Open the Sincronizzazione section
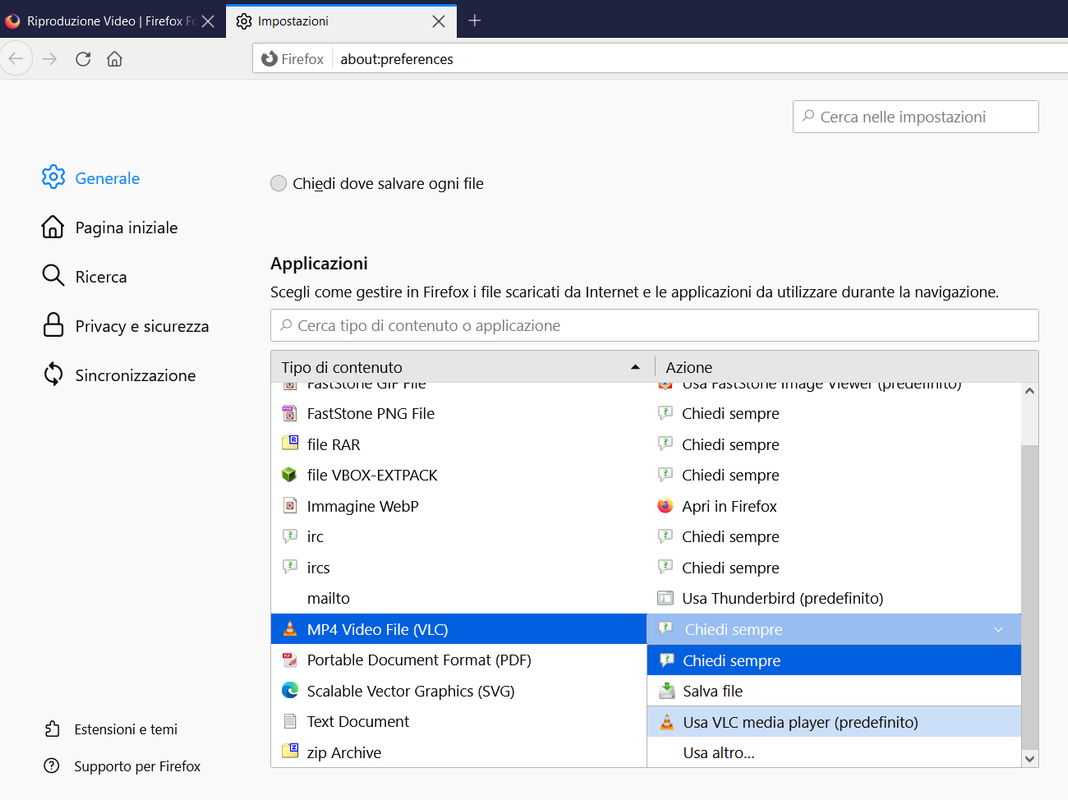 point(119,375)
